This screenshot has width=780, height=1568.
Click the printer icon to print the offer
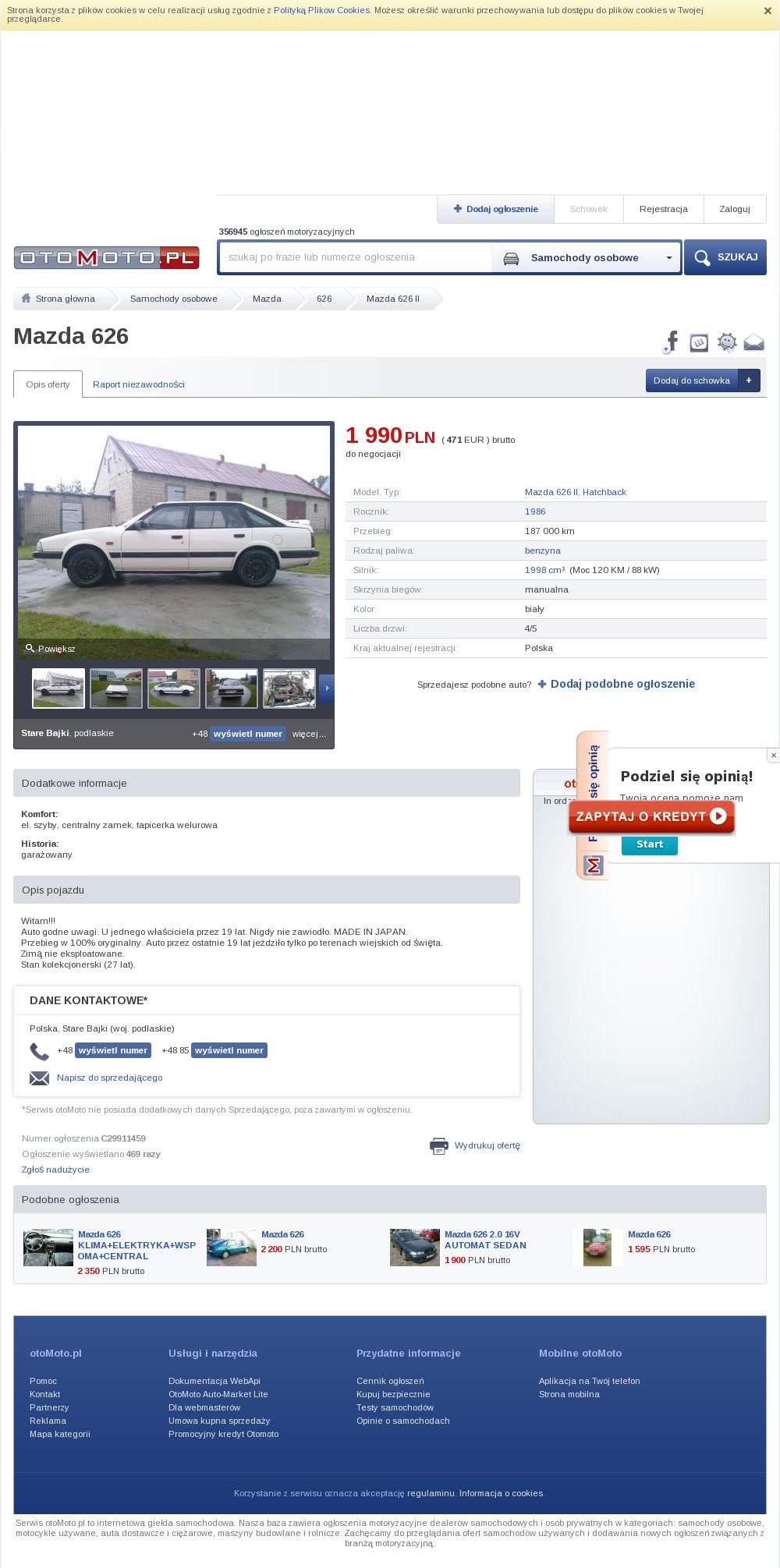pos(439,1145)
